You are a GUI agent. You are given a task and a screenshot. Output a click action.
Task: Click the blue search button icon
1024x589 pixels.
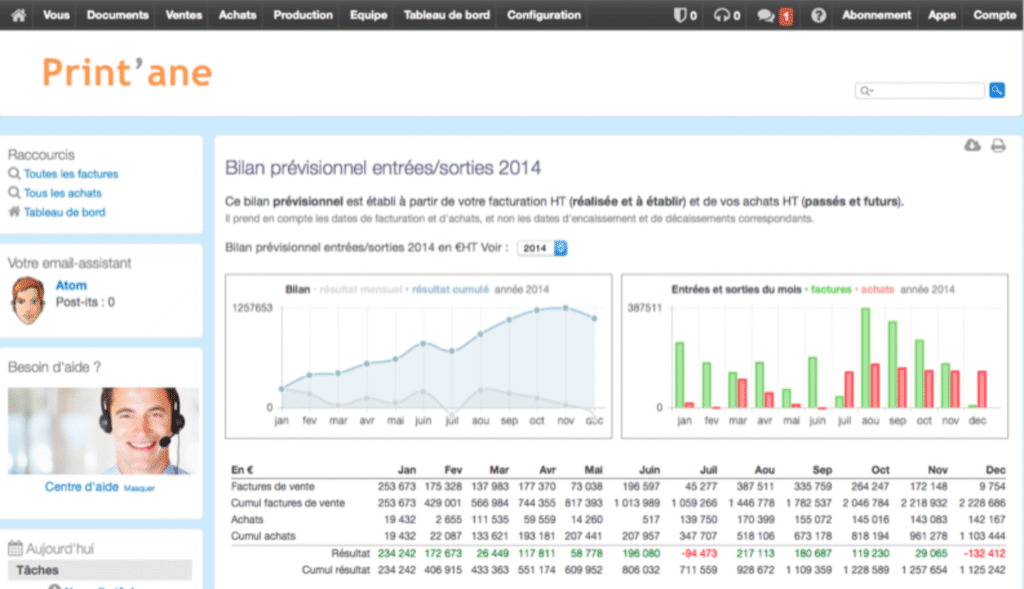[996, 90]
